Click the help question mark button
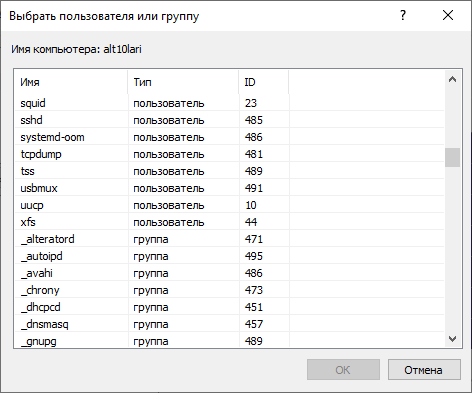472x393 pixels. click(x=403, y=15)
